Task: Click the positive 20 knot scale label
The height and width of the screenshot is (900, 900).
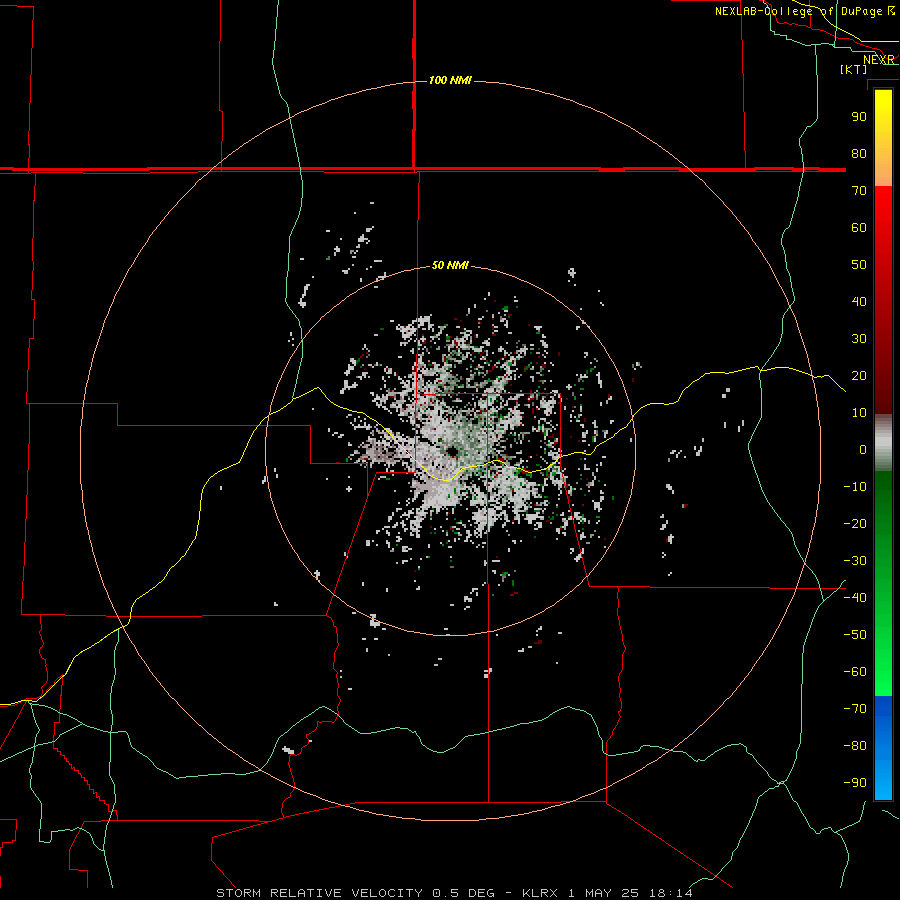Action: tap(859, 375)
